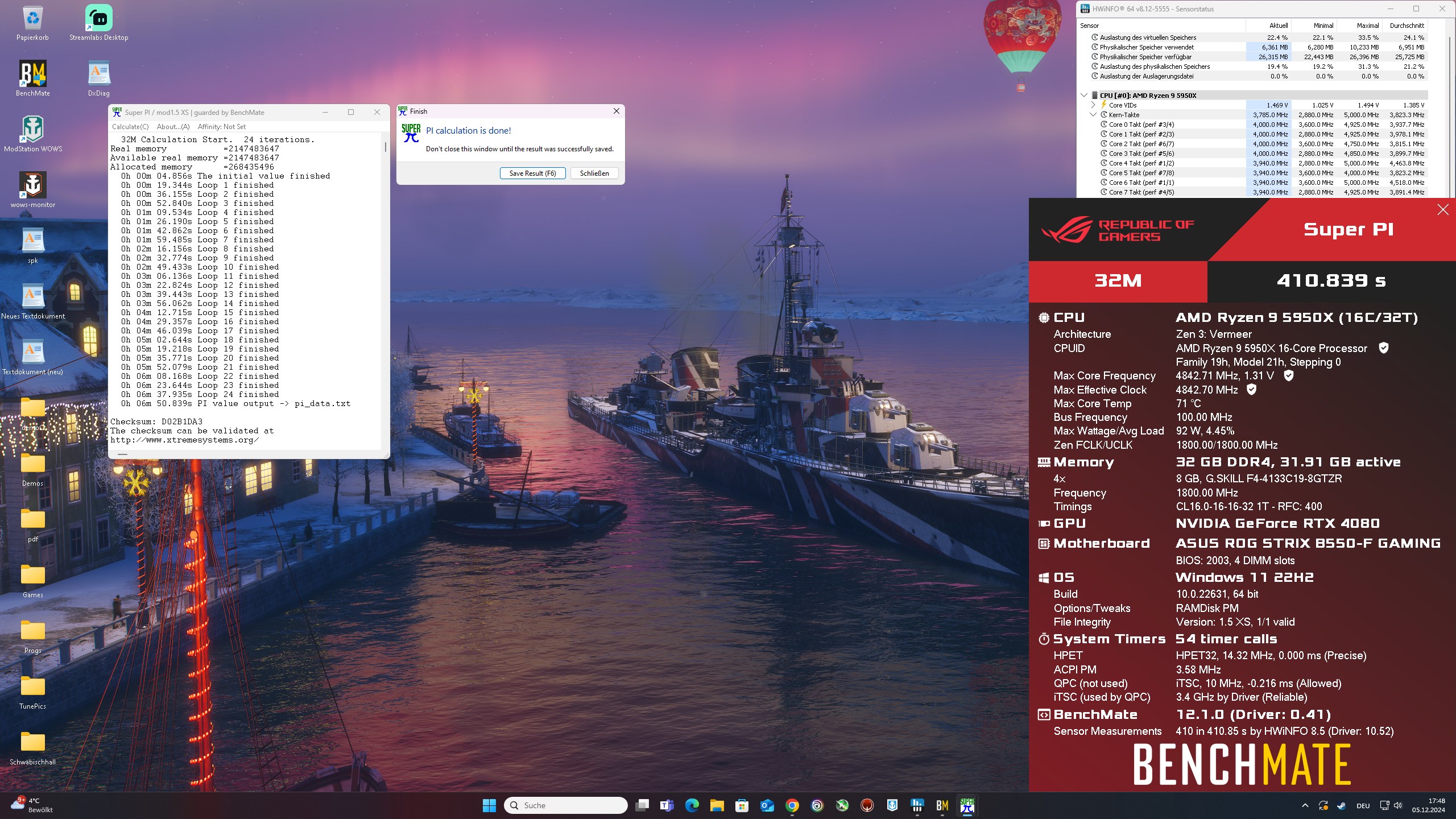The image size is (1456, 819).
Task: Click the Maximal column header
Action: (1359, 26)
